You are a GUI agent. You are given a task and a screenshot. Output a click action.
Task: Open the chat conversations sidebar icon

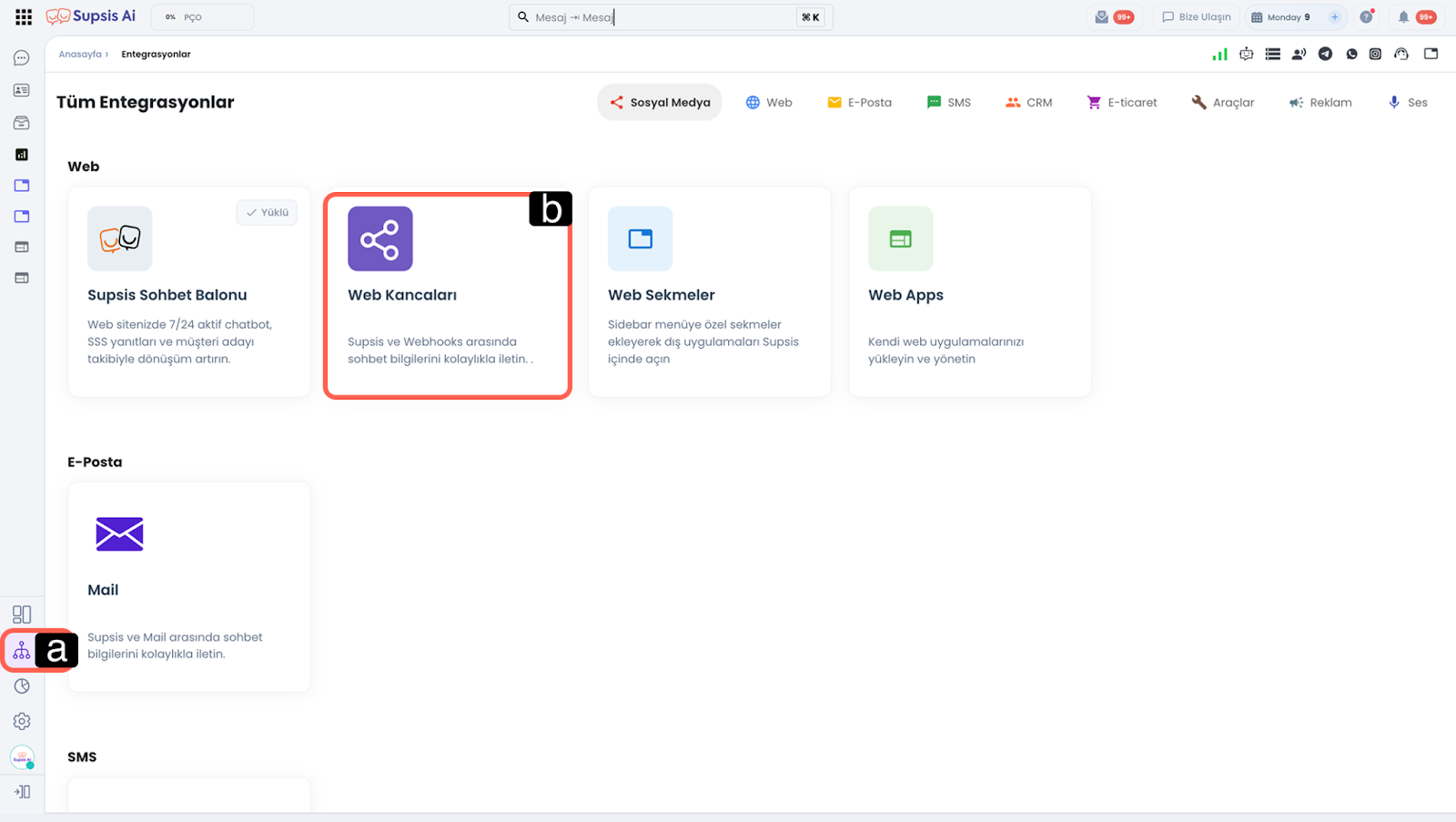[x=22, y=58]
